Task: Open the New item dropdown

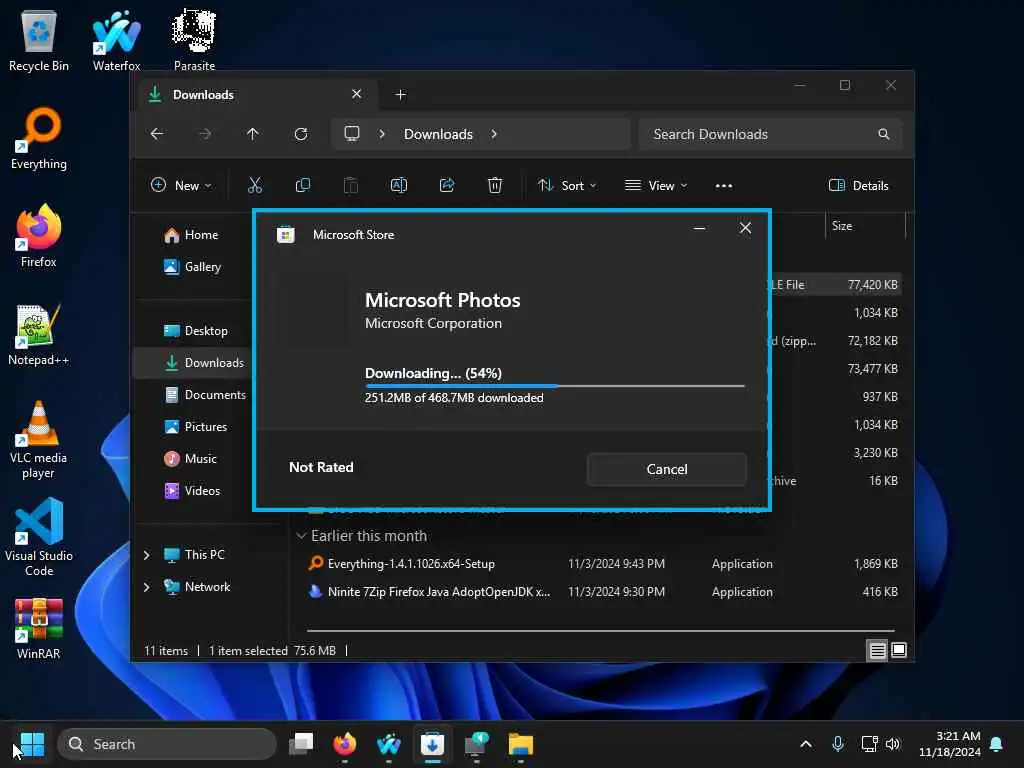Action: pos(181,185)
